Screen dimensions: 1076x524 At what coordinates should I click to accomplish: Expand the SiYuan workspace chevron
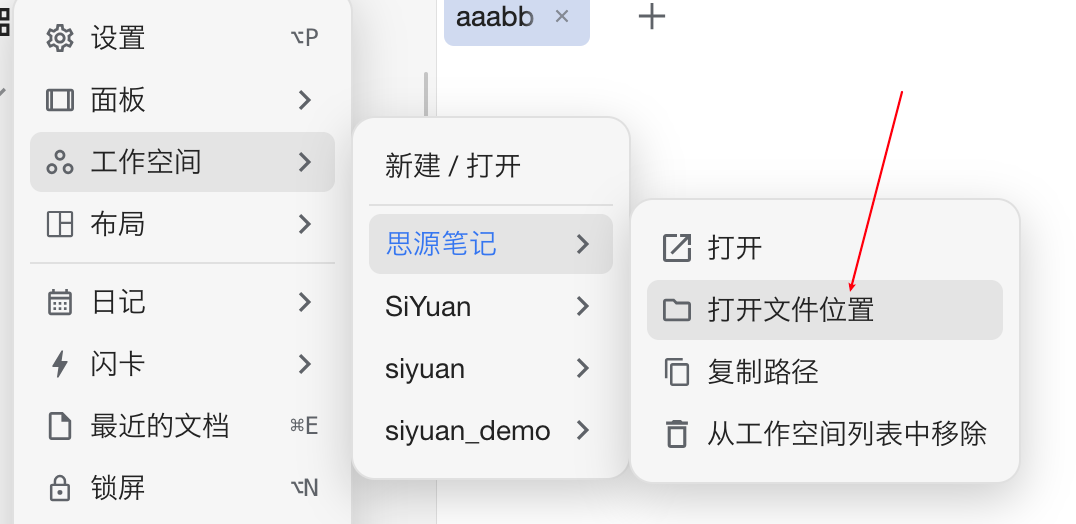(x=583, y=307)
